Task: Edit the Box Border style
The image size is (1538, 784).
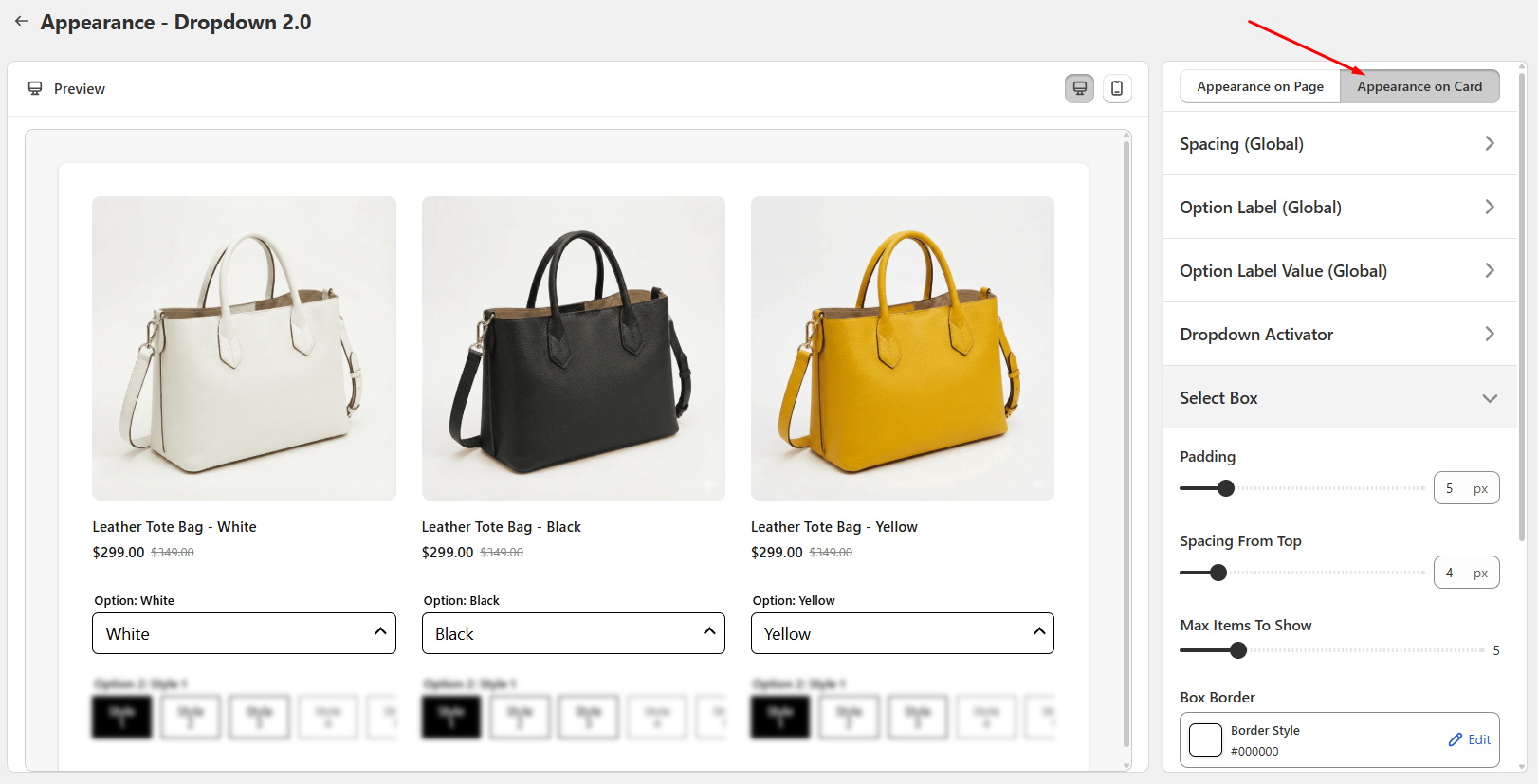Action: (1470, 739)
